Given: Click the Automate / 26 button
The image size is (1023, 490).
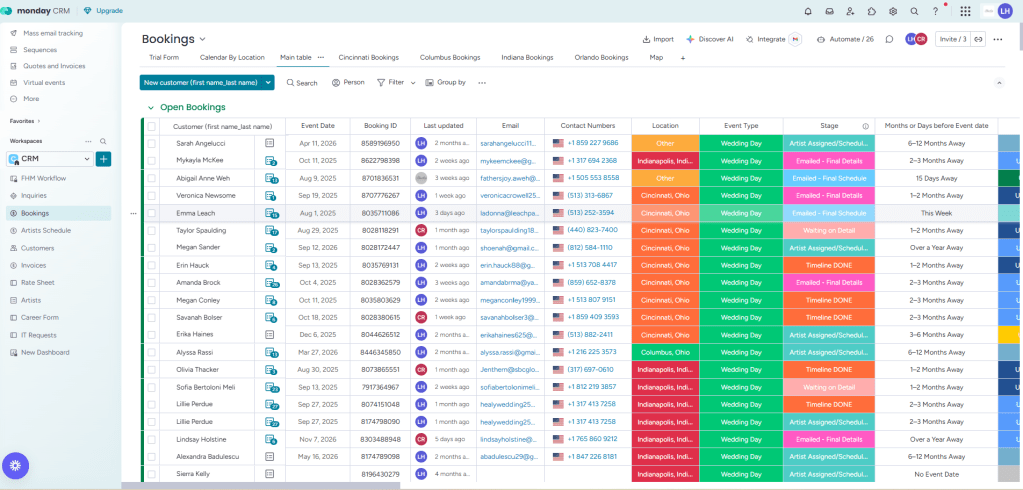Looking at the screenshot, I should pos(845,39).
